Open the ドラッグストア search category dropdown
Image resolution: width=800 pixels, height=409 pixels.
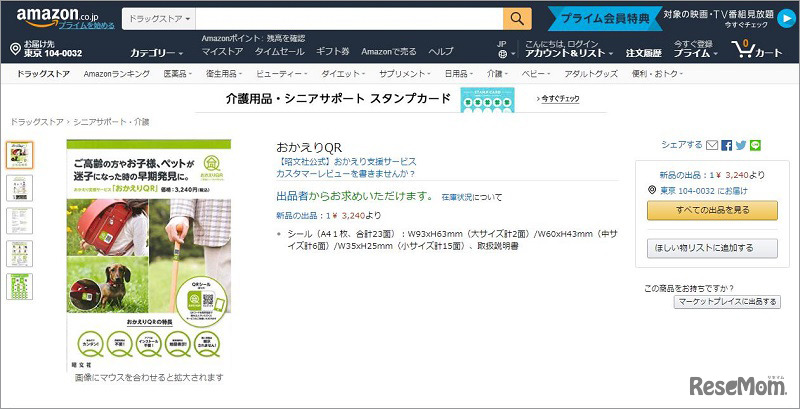(x=159, y=19)
